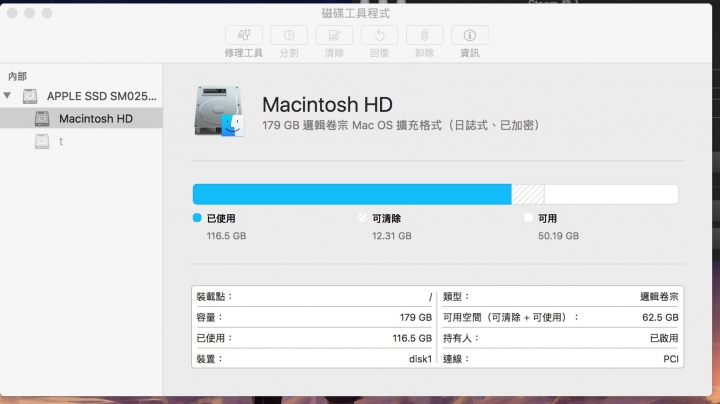The width and height of the screenshot is (720, 404).
Task: Click the Unmount (卸除) toolbar icon
Action: [x=424, y=35]
